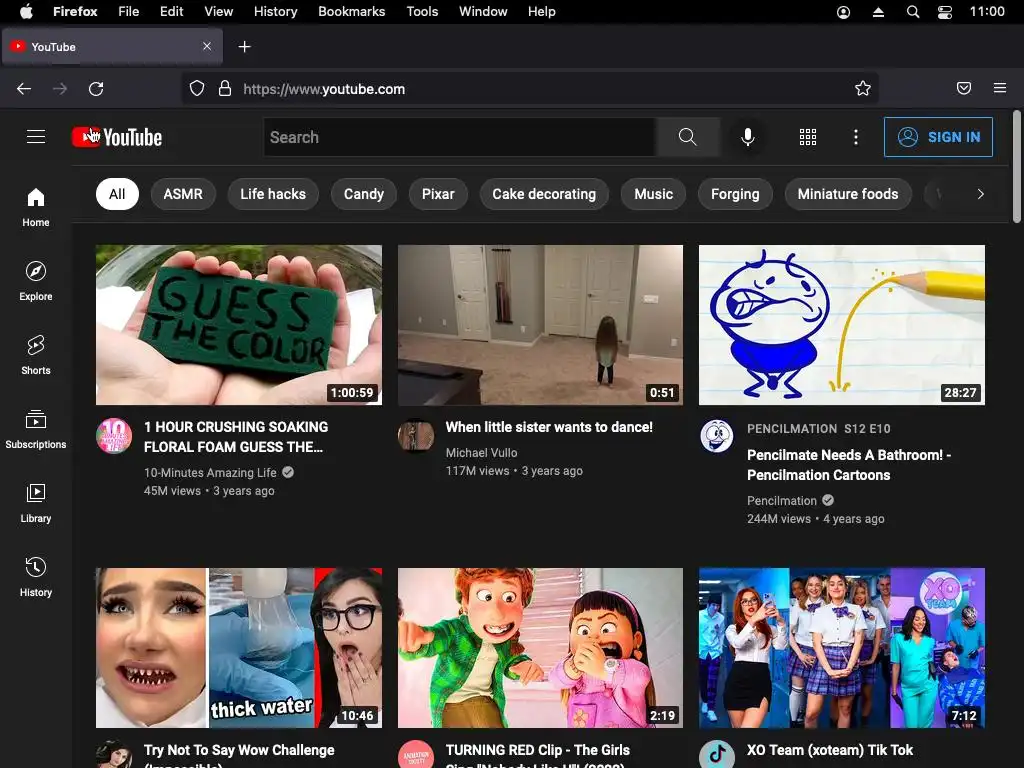The height and width of the screenshot is (768, 1024).
Task: Open the little girl dancing video thumbnail
Action: tap(540, 325)
